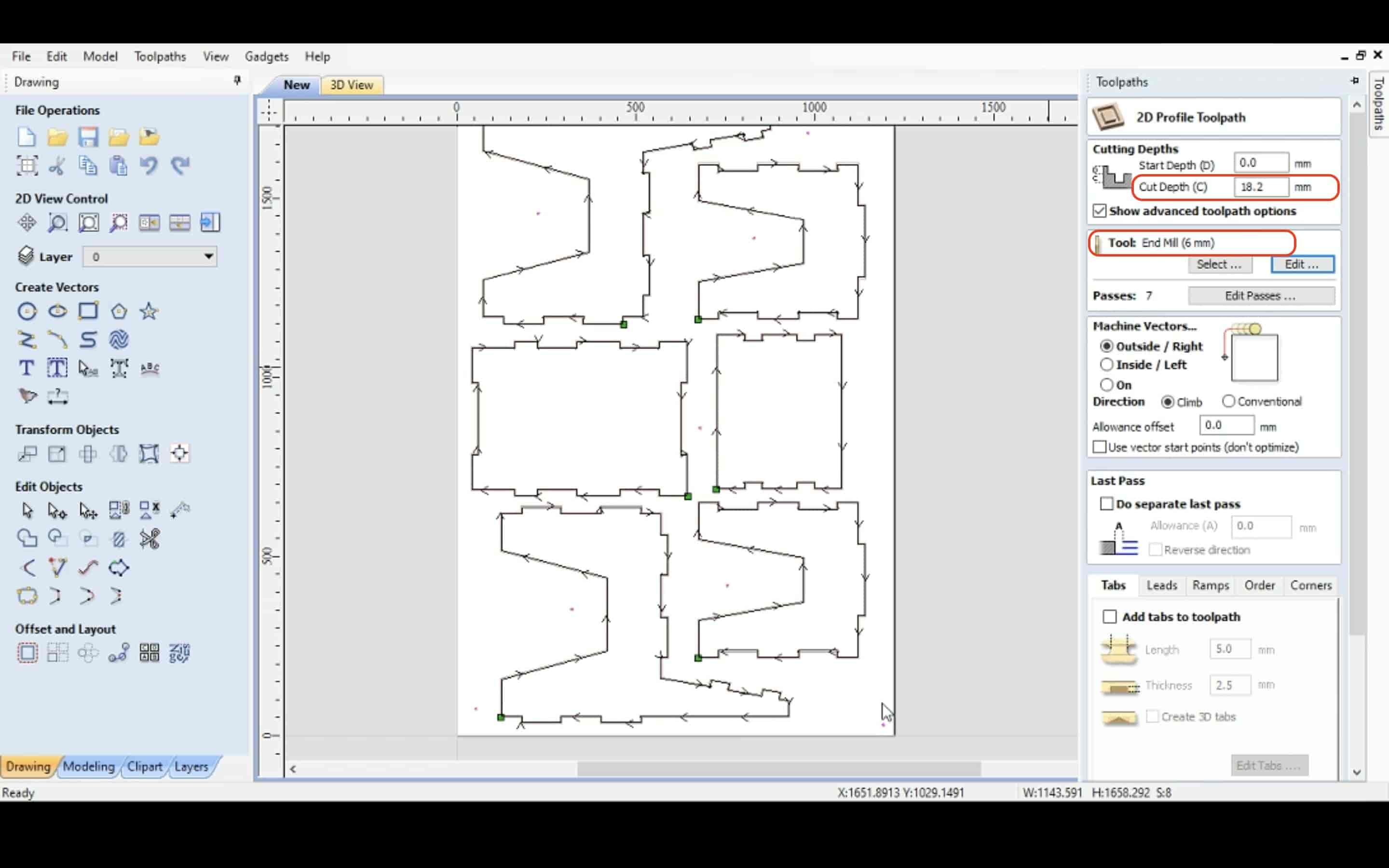Image resolution: width=1389 pixels, height=868 pixels.
Task: Click the Weld vectors icon
Action: click(27, 539)
